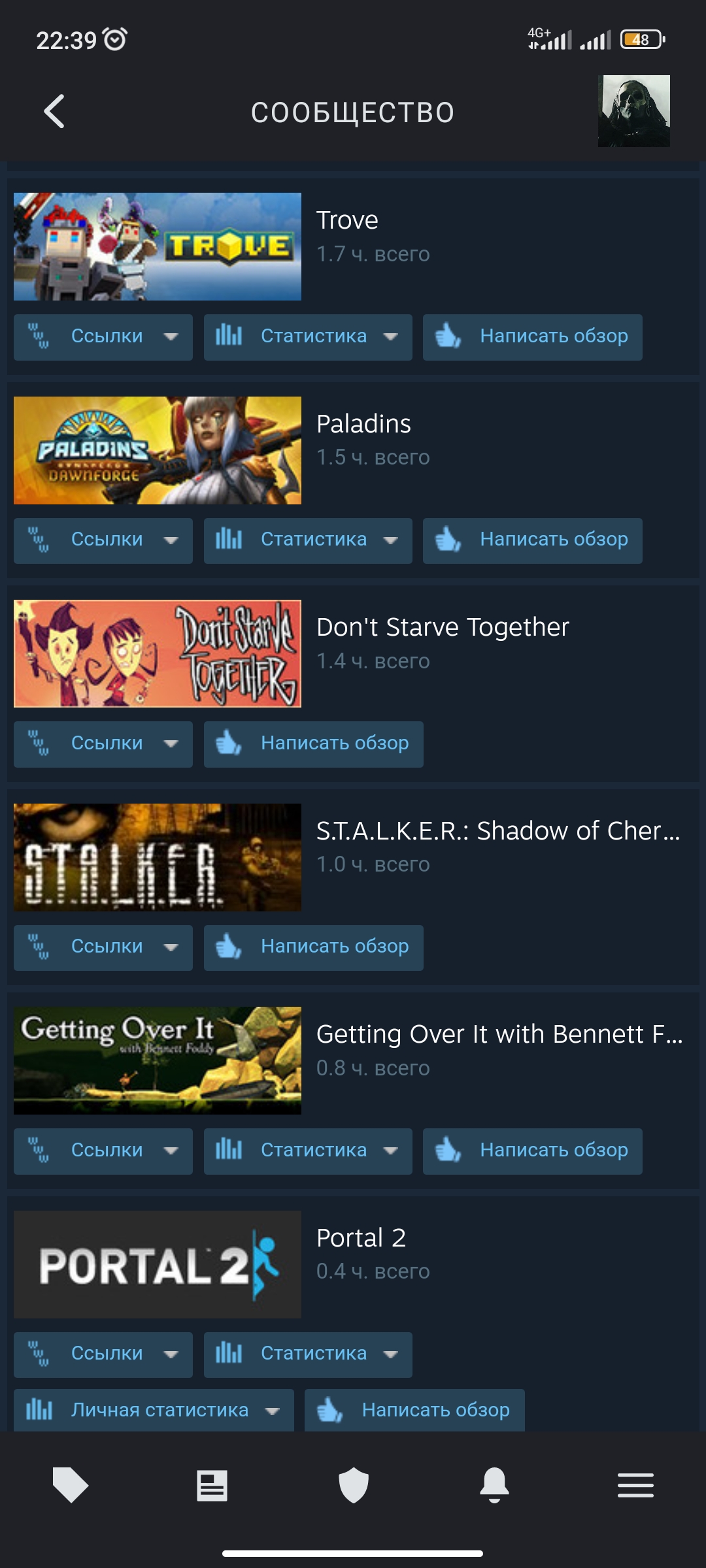The image size is (706, 1568).
Task: Tap thumbs-up icon in Trove review button
Action: (x=448, y=336)
